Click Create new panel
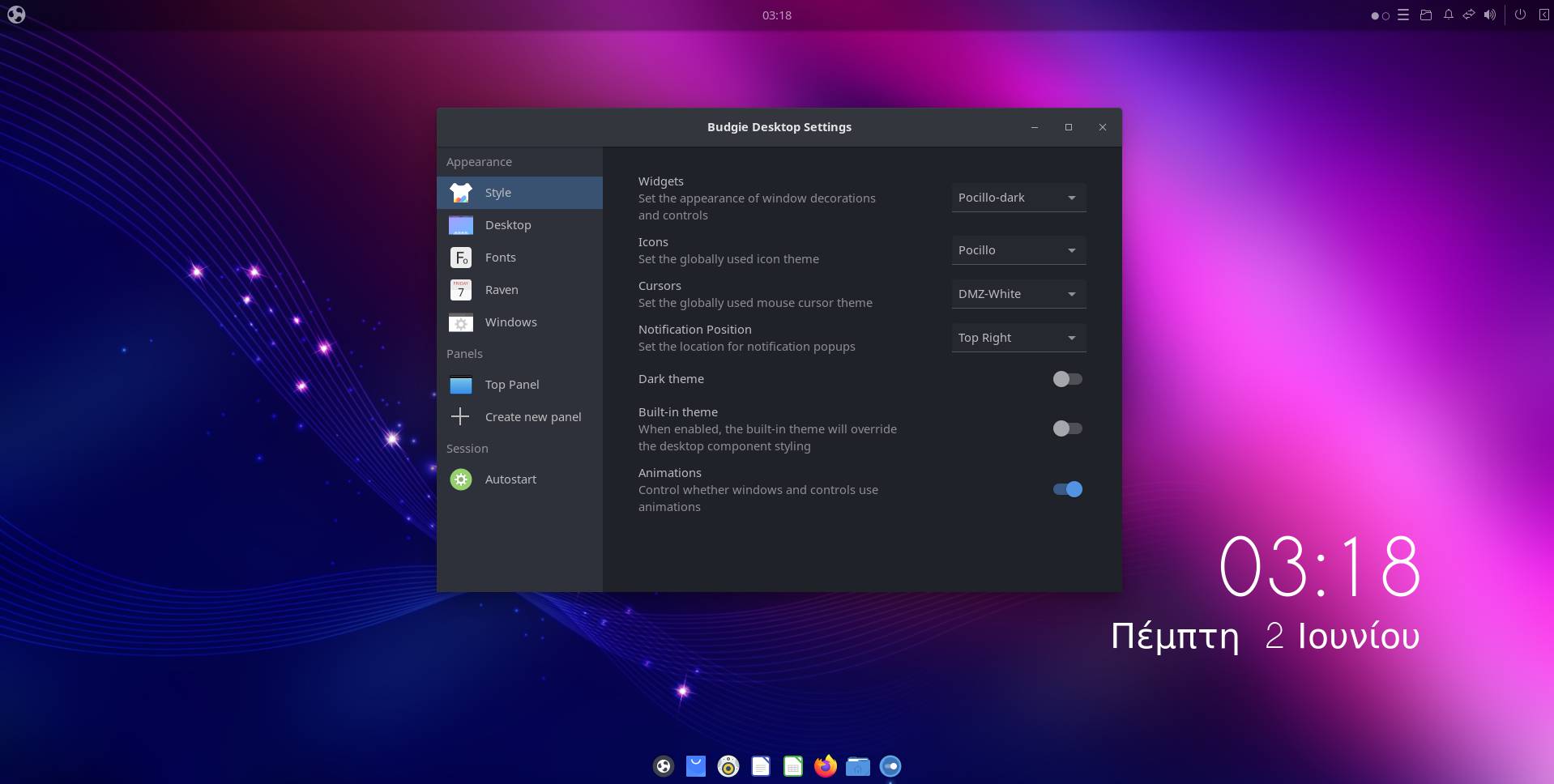Image resolution: width=1554 pixels, height=784 pixels. tap(532, 416)
